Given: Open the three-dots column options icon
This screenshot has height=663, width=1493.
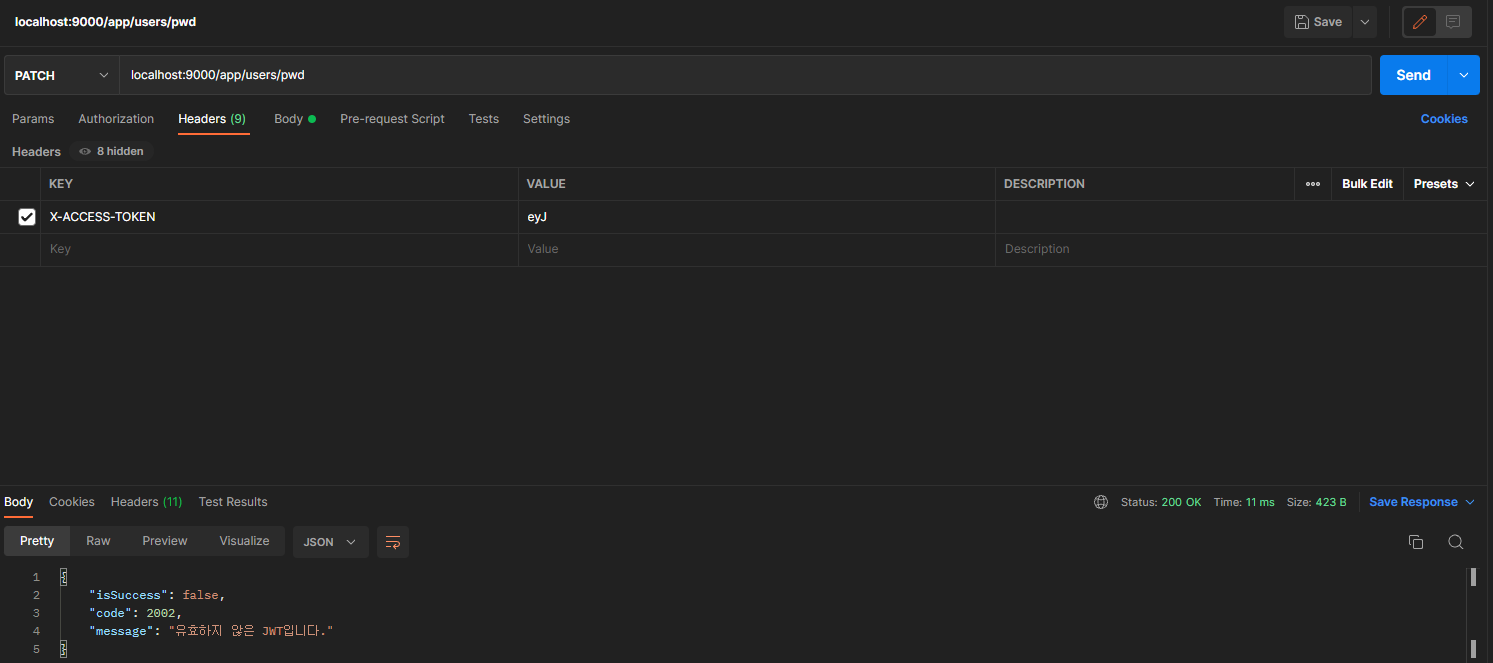Looking at the screenshot, I should [x=1313, y=184].
